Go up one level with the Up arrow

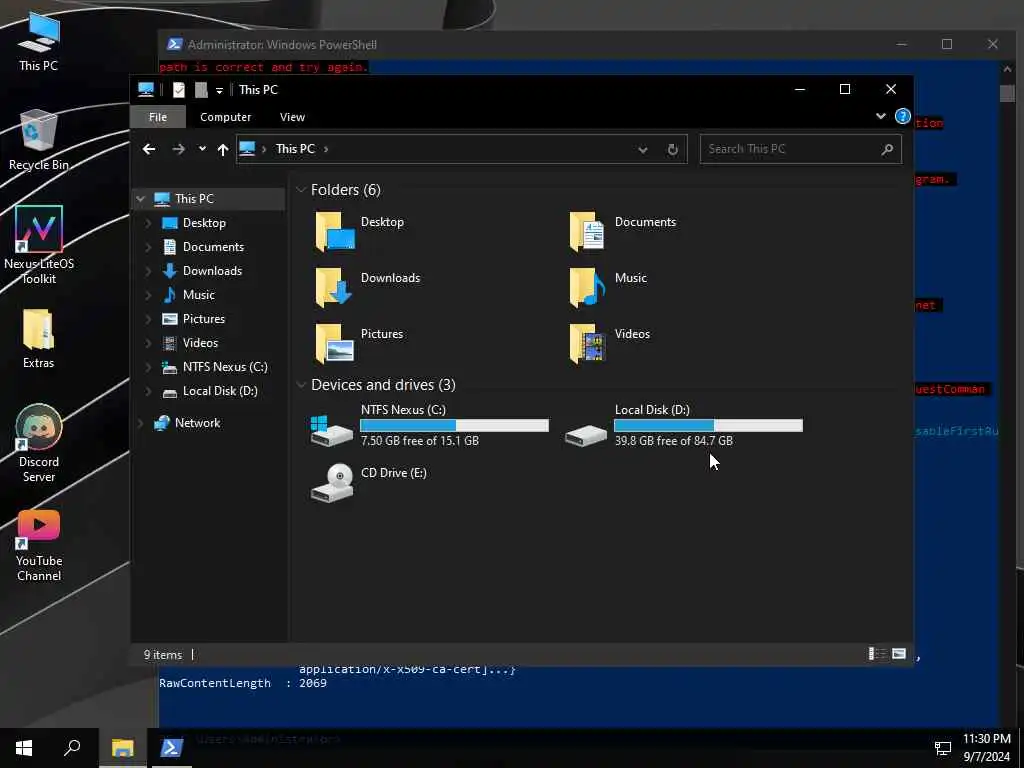click(x=223, y=150)
